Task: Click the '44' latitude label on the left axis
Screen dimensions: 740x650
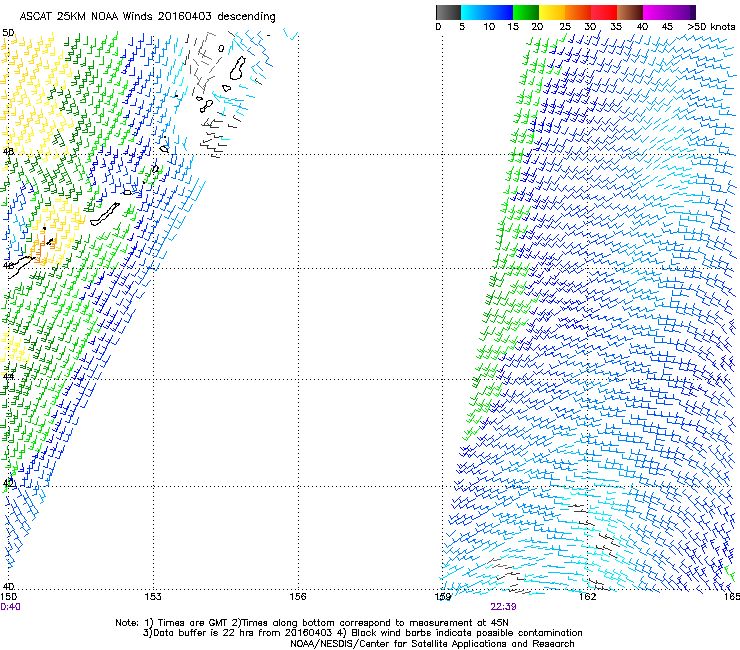Action: pyautogui.click(x=8, y=377)
